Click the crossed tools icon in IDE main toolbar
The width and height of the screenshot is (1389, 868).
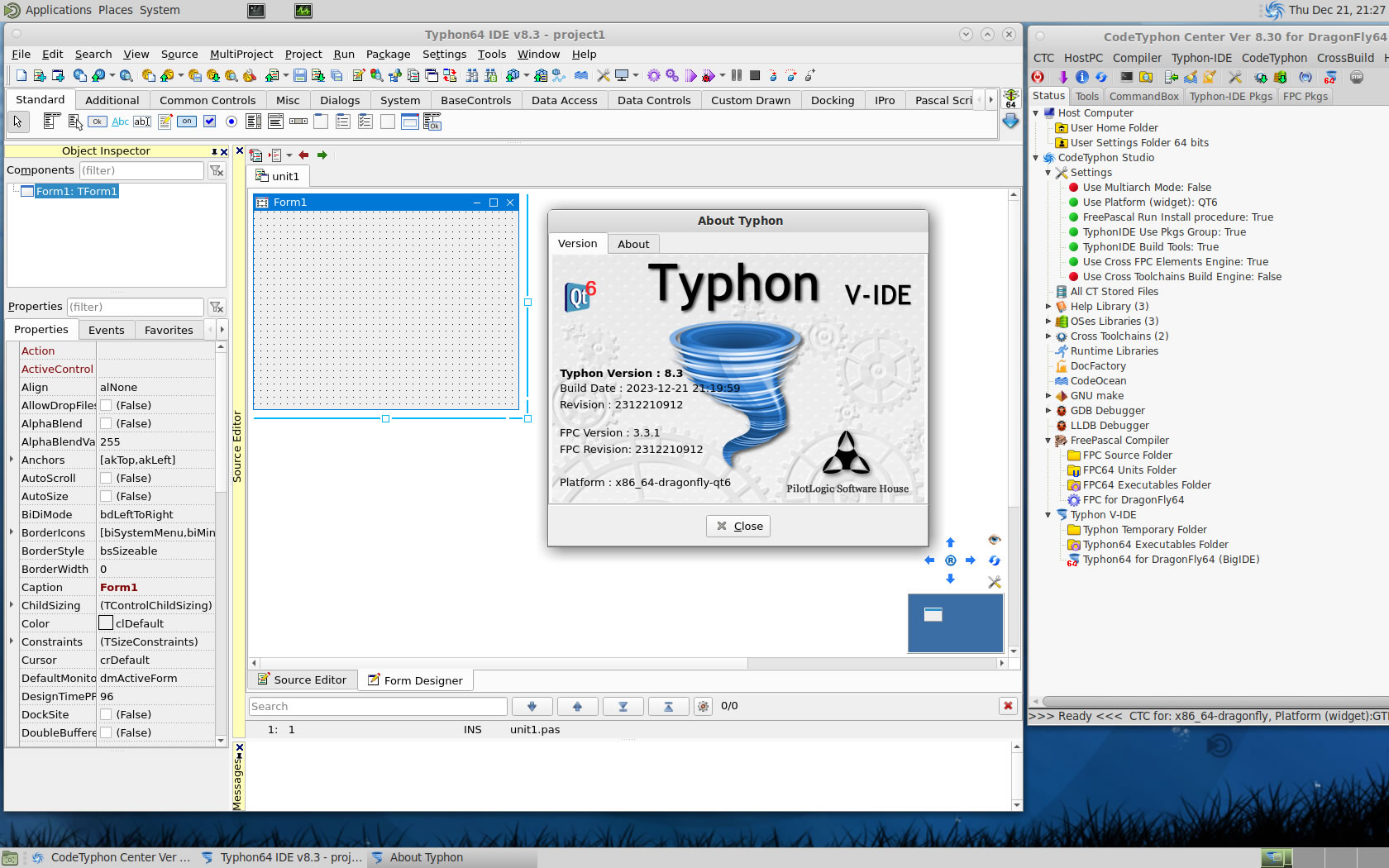[x=604, y=75]
